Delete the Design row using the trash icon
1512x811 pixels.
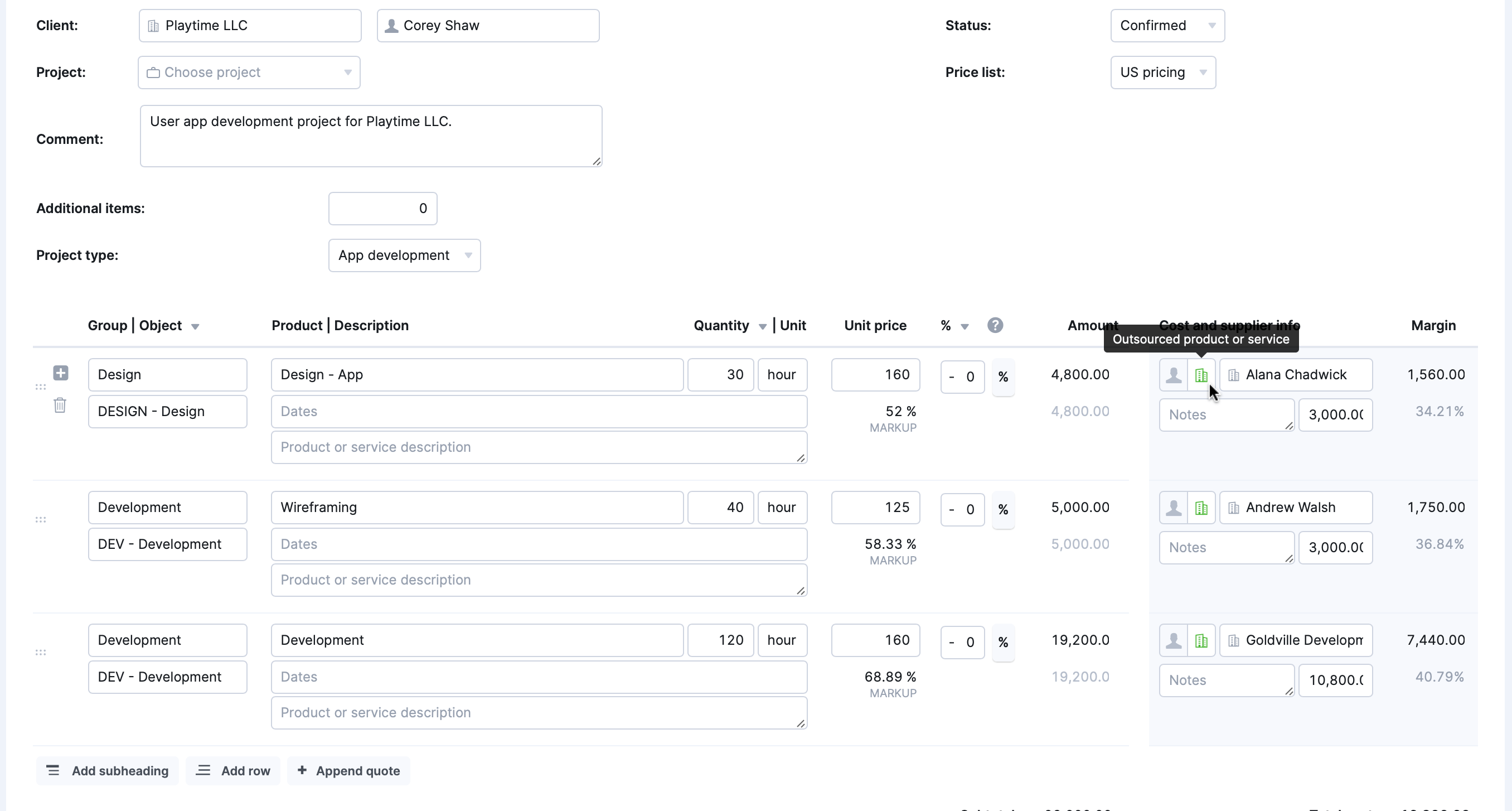59,405
